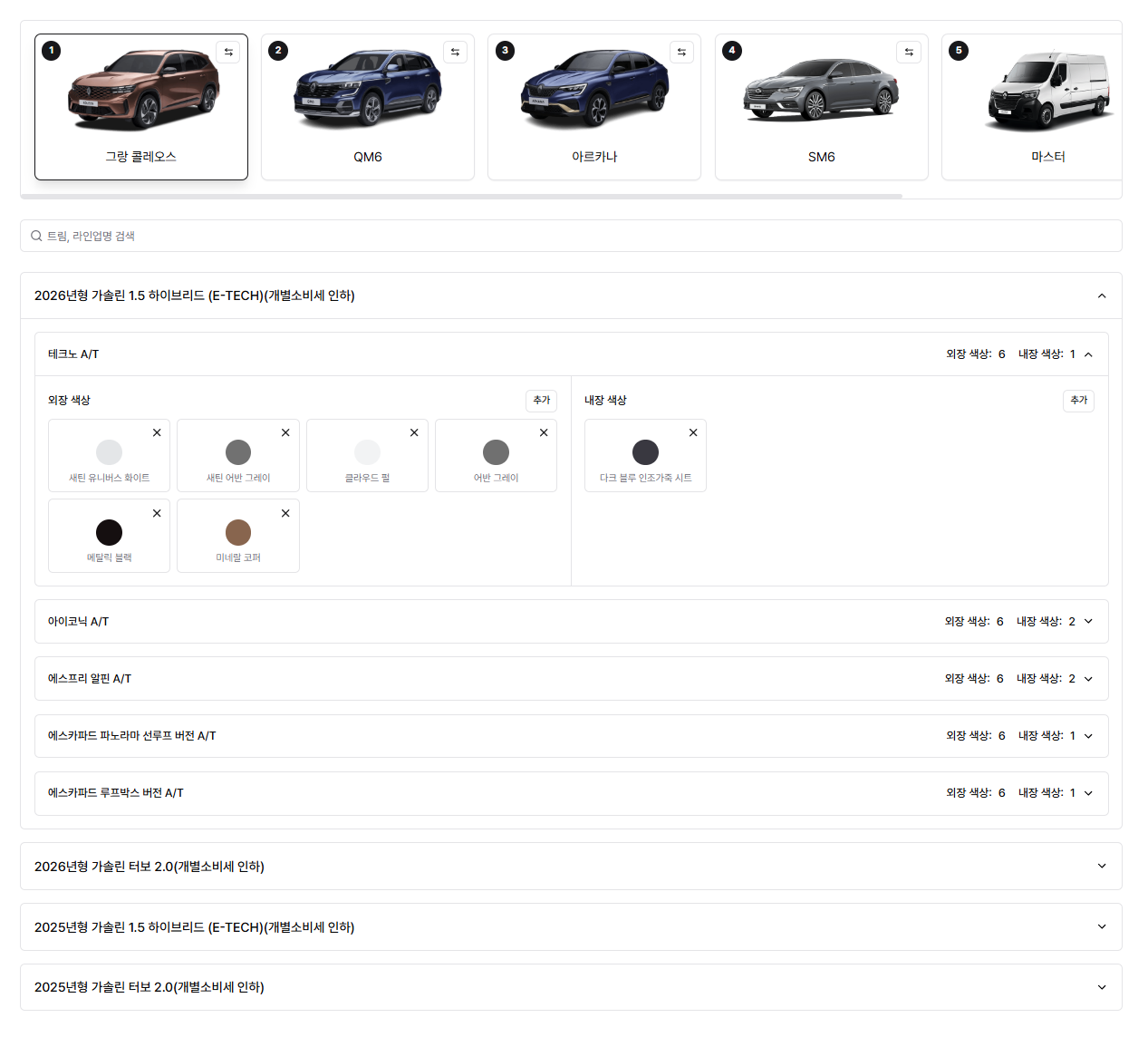Expand the 아이코닉 A/T trim row
The width and height of the screenshot is (1148, 1037).
click(x=1088, y=622)
